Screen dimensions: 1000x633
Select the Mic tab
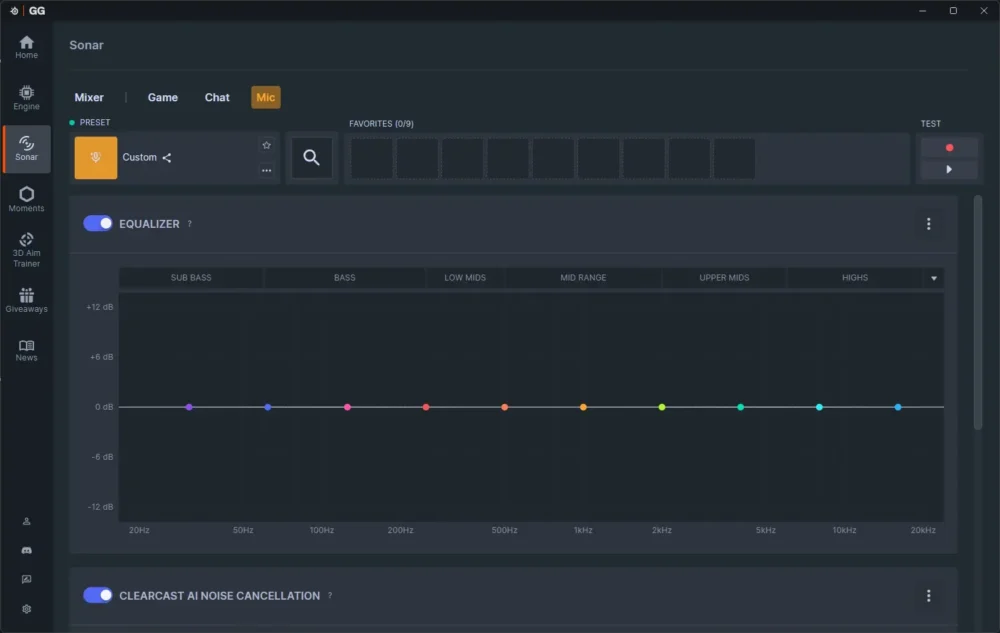[265, 98]
